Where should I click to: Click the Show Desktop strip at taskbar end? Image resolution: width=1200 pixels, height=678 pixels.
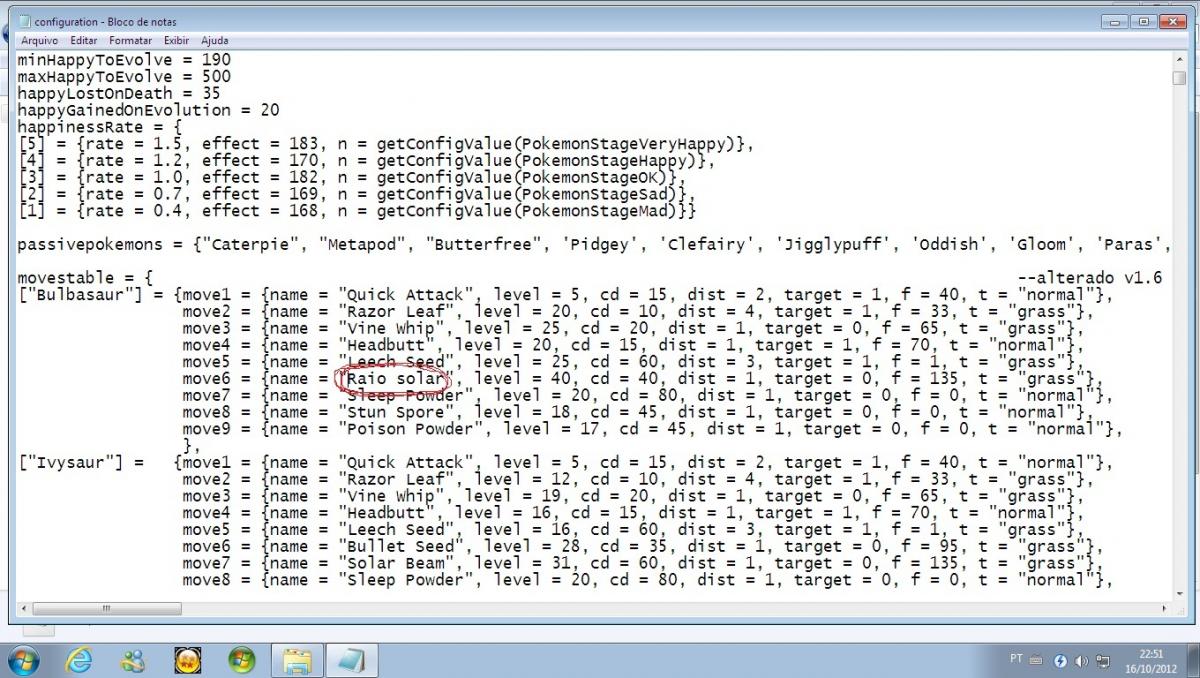click(x=1192, y=660)
